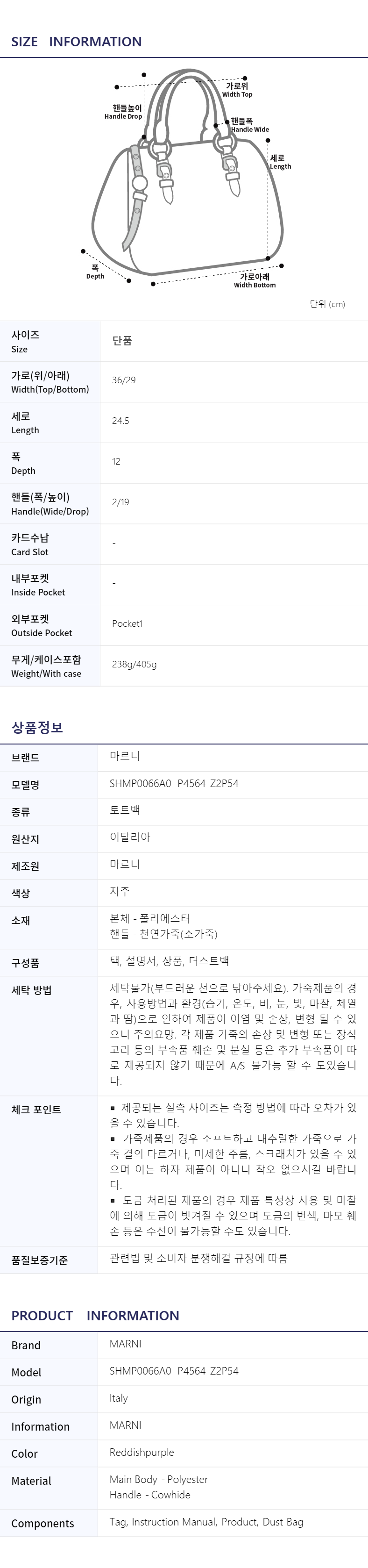
Task: Select the 24.5 length value
Action: pyautogui.click(x=120, y=421)
